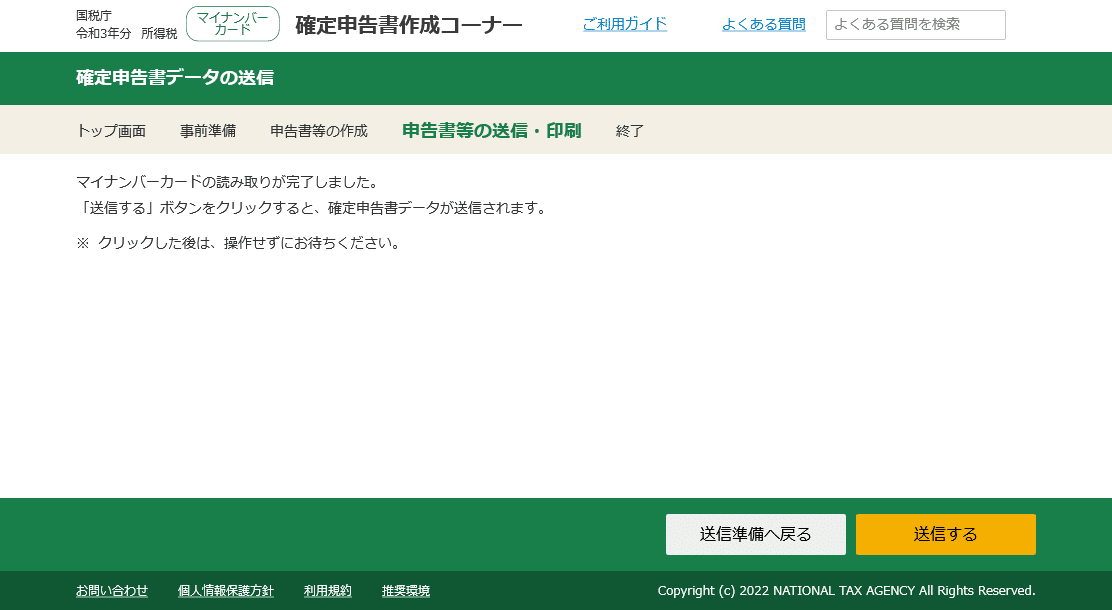The image size is (1112, 610).
Task: Focus the よくある質問を検索 search box
Action: [x=914, y=25]
